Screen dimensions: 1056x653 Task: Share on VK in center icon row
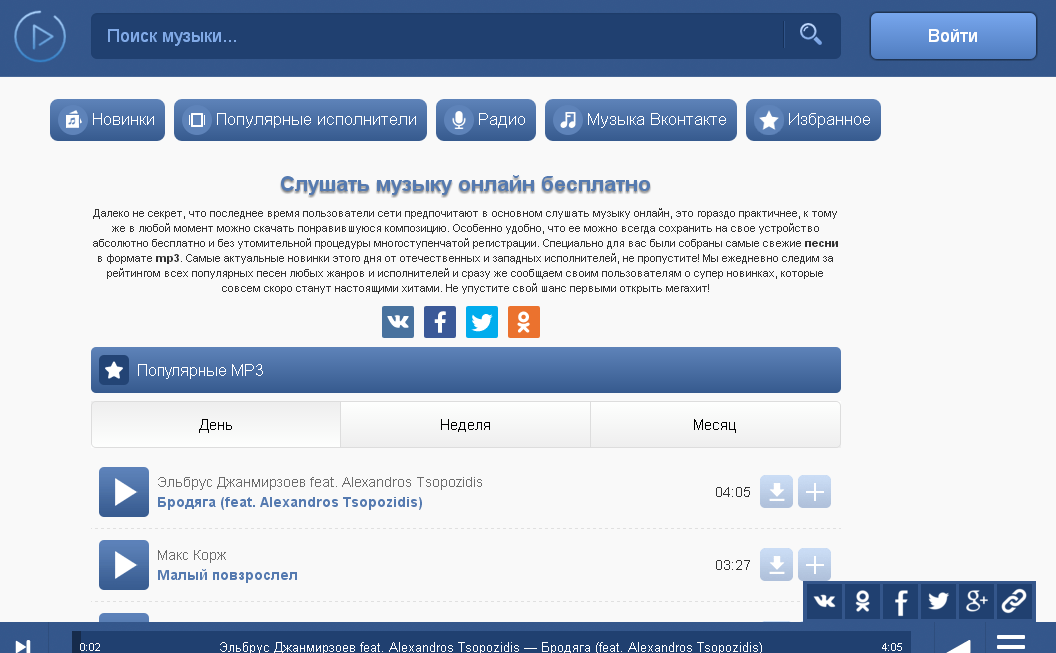point(398,322)
